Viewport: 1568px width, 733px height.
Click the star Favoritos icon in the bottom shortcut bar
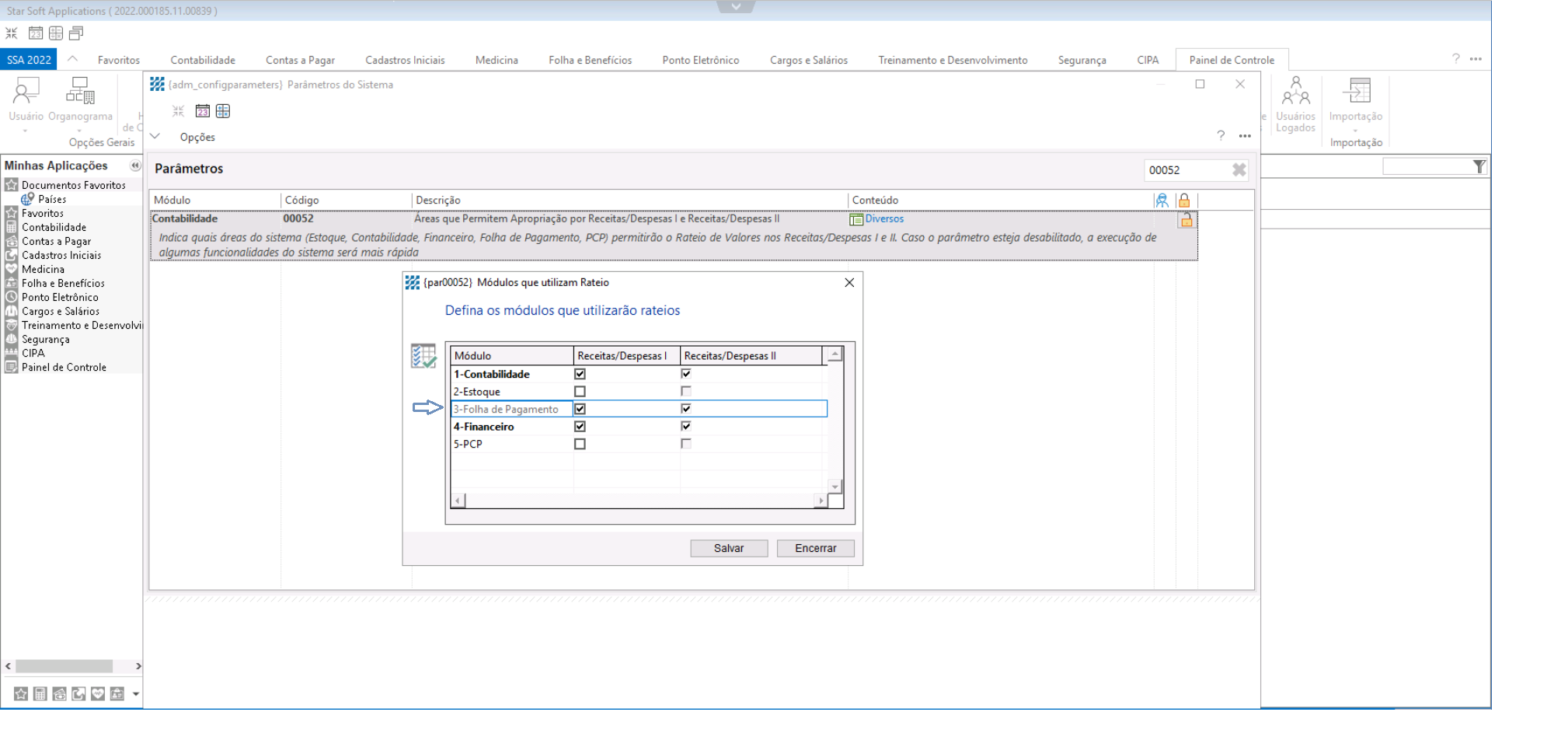(21, 694)
